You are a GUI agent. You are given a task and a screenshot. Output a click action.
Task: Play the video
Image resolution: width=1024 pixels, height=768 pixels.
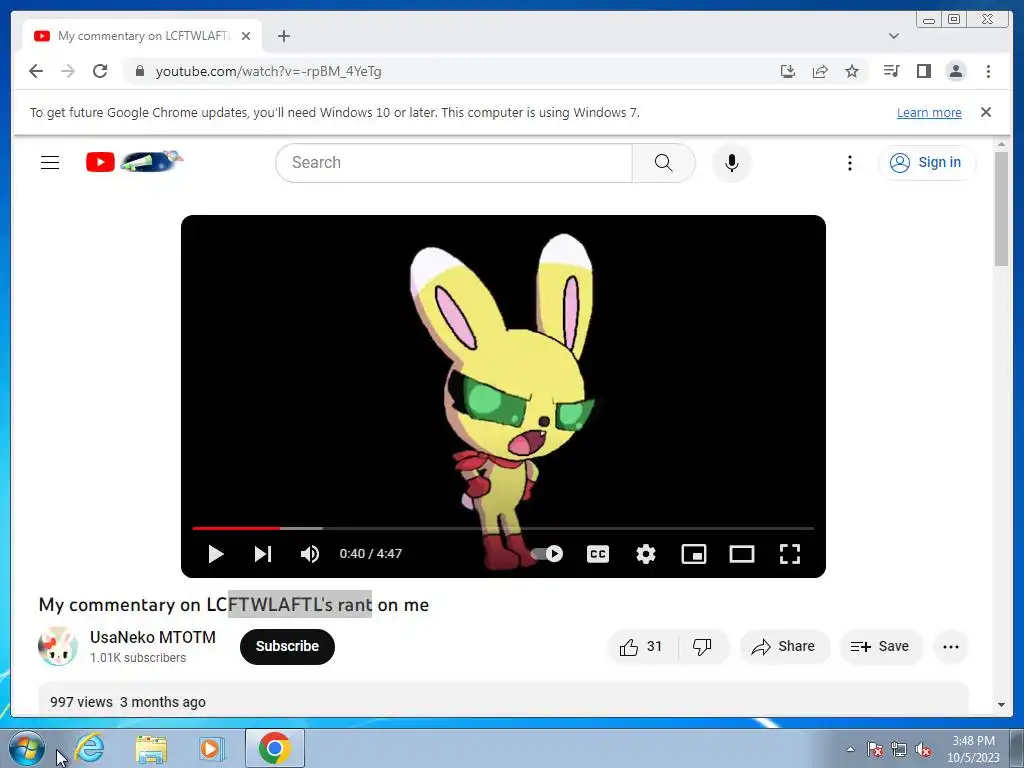pyautogui.click(x=216, y=554)
